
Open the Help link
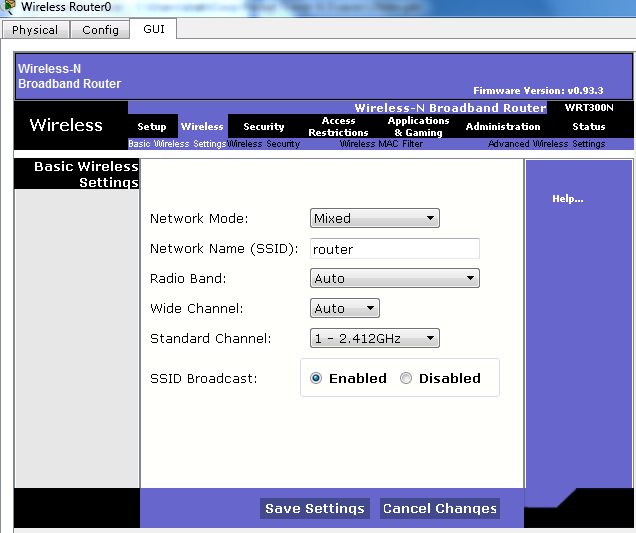coord(567,199)
